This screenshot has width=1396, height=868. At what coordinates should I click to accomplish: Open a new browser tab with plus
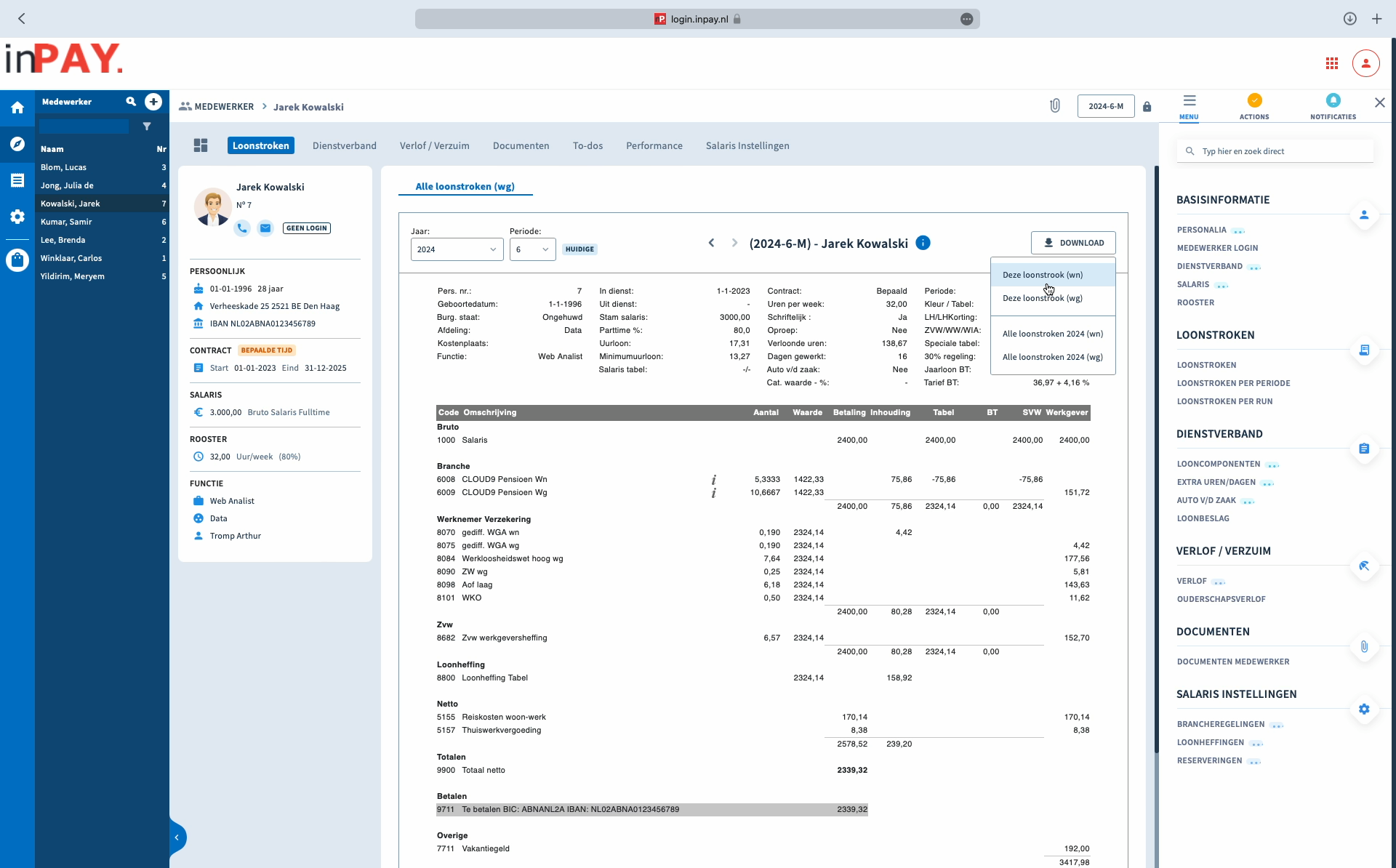(1377, 19)
